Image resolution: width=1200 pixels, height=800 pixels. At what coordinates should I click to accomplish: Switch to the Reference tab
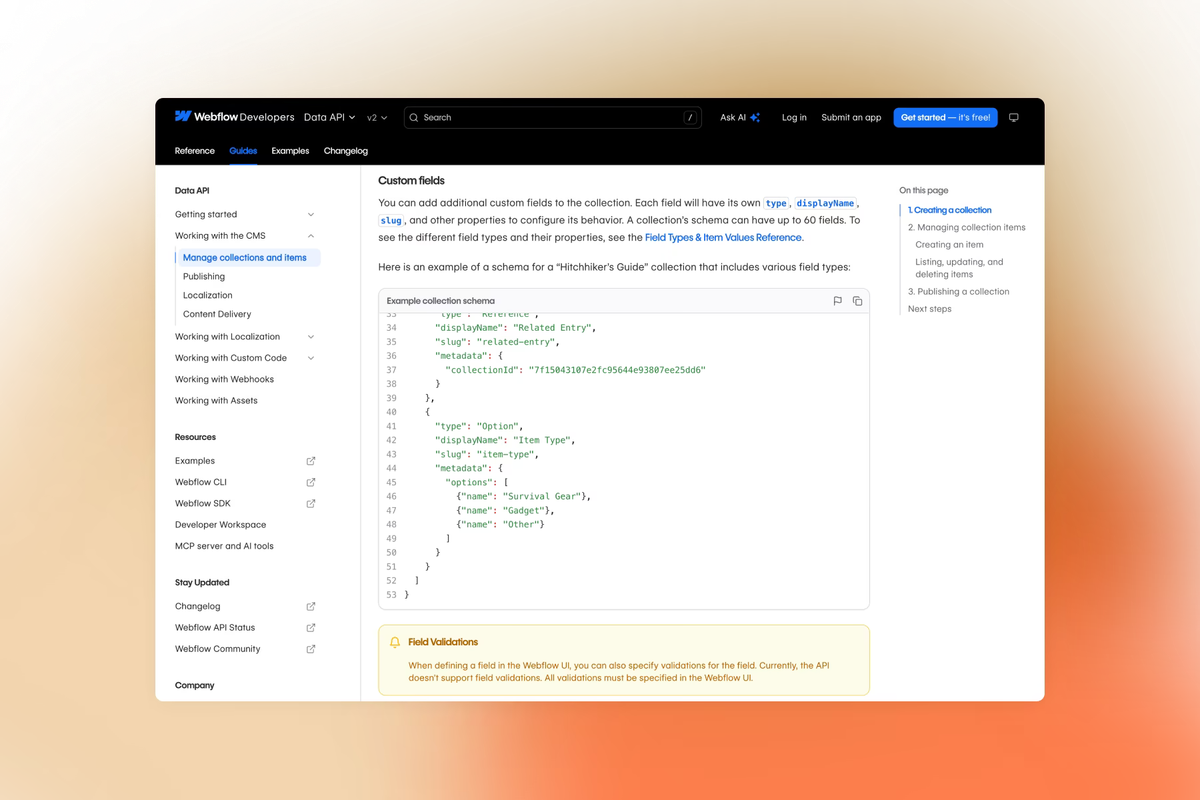click(x=195, y=151)
